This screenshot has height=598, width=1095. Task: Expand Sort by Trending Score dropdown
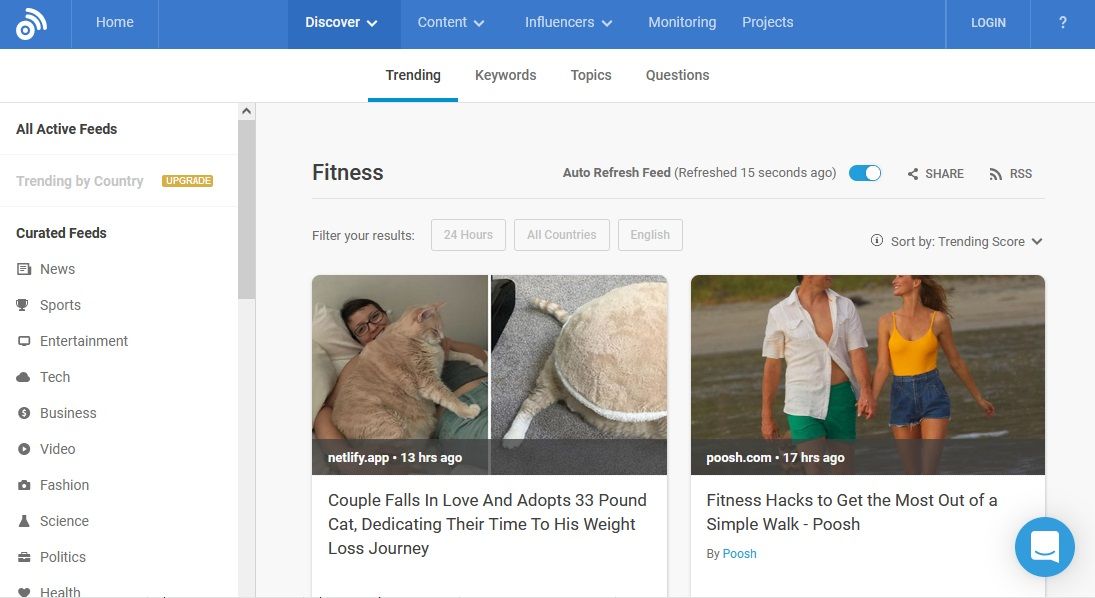tap(957, 241)
